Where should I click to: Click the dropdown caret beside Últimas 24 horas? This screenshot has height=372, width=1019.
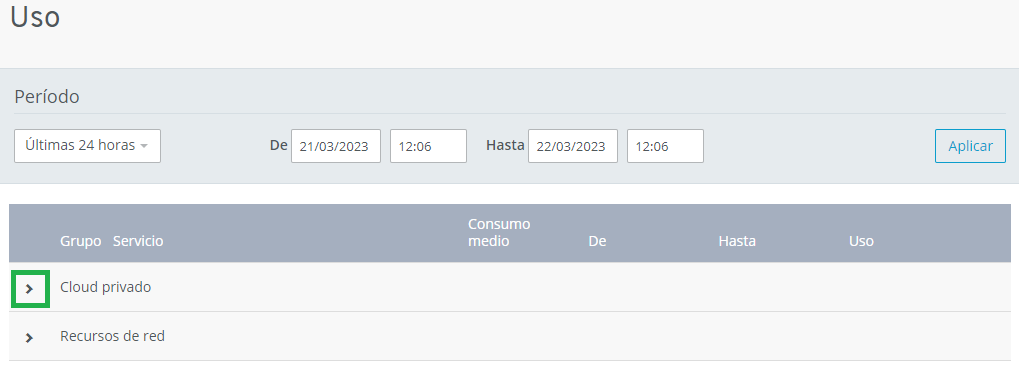(144, 146)
